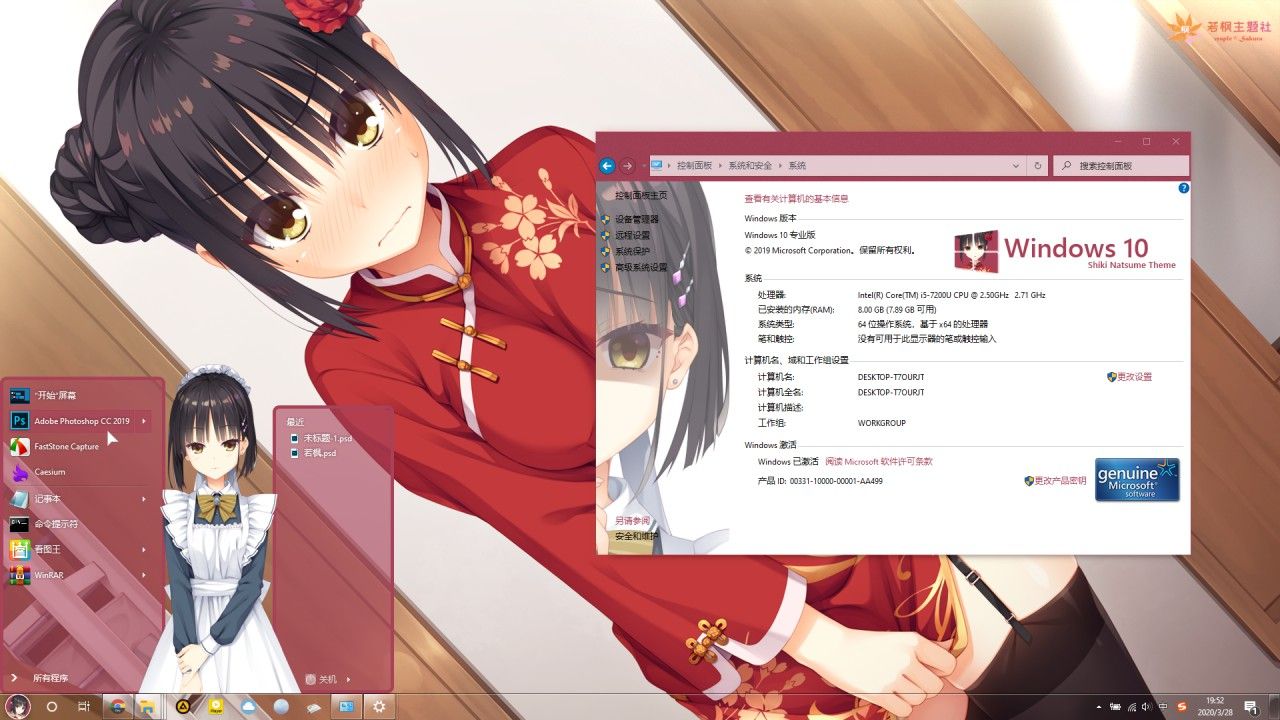Click 系统和安全 in the address breadcrumb
This screenshot has height=720, width=1280.
pos(752,166)
